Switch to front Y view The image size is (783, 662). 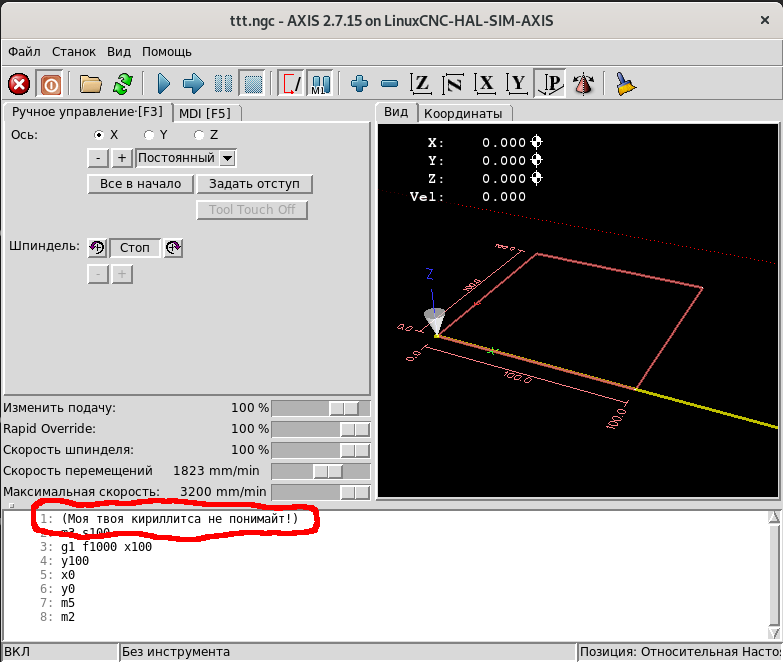(517, 83)
